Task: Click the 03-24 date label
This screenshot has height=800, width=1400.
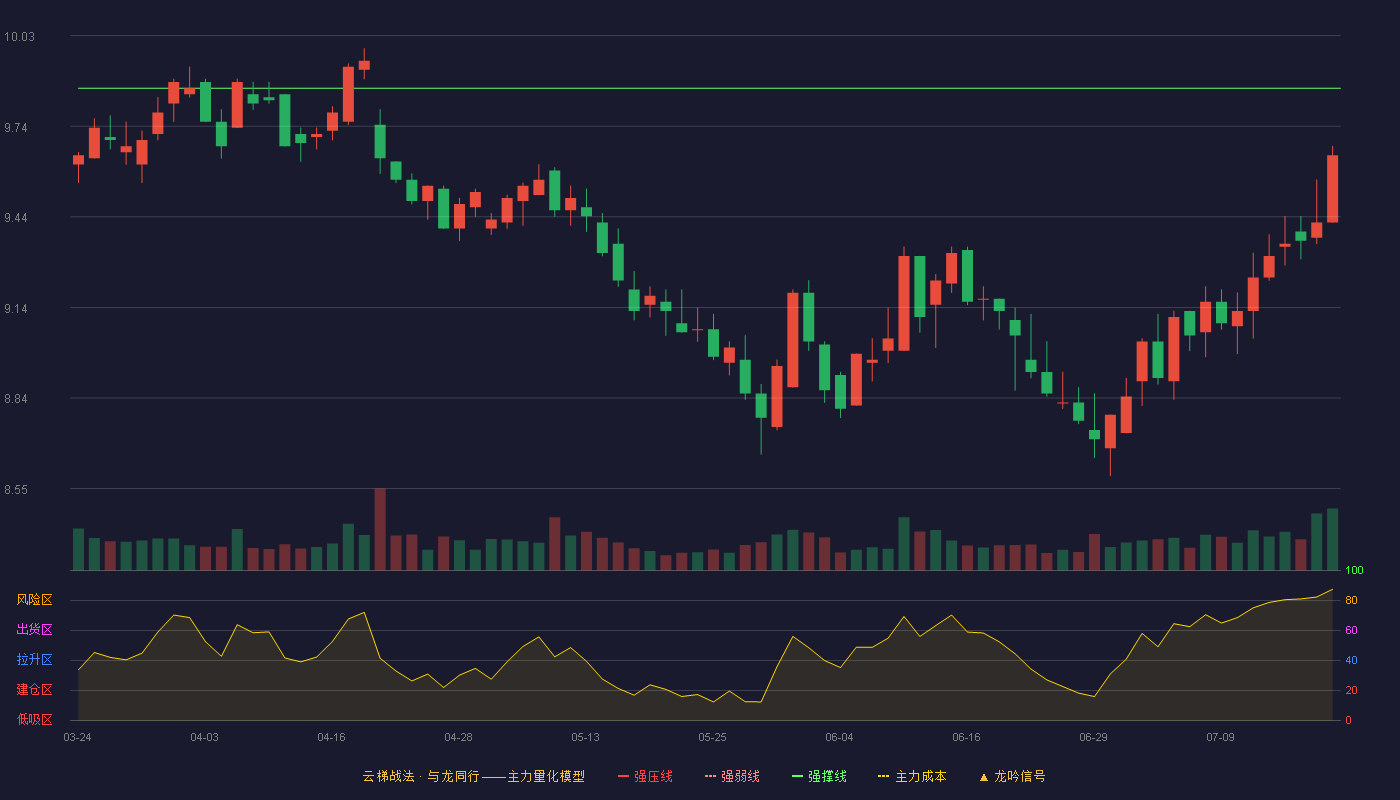Action: click(77, 737)
